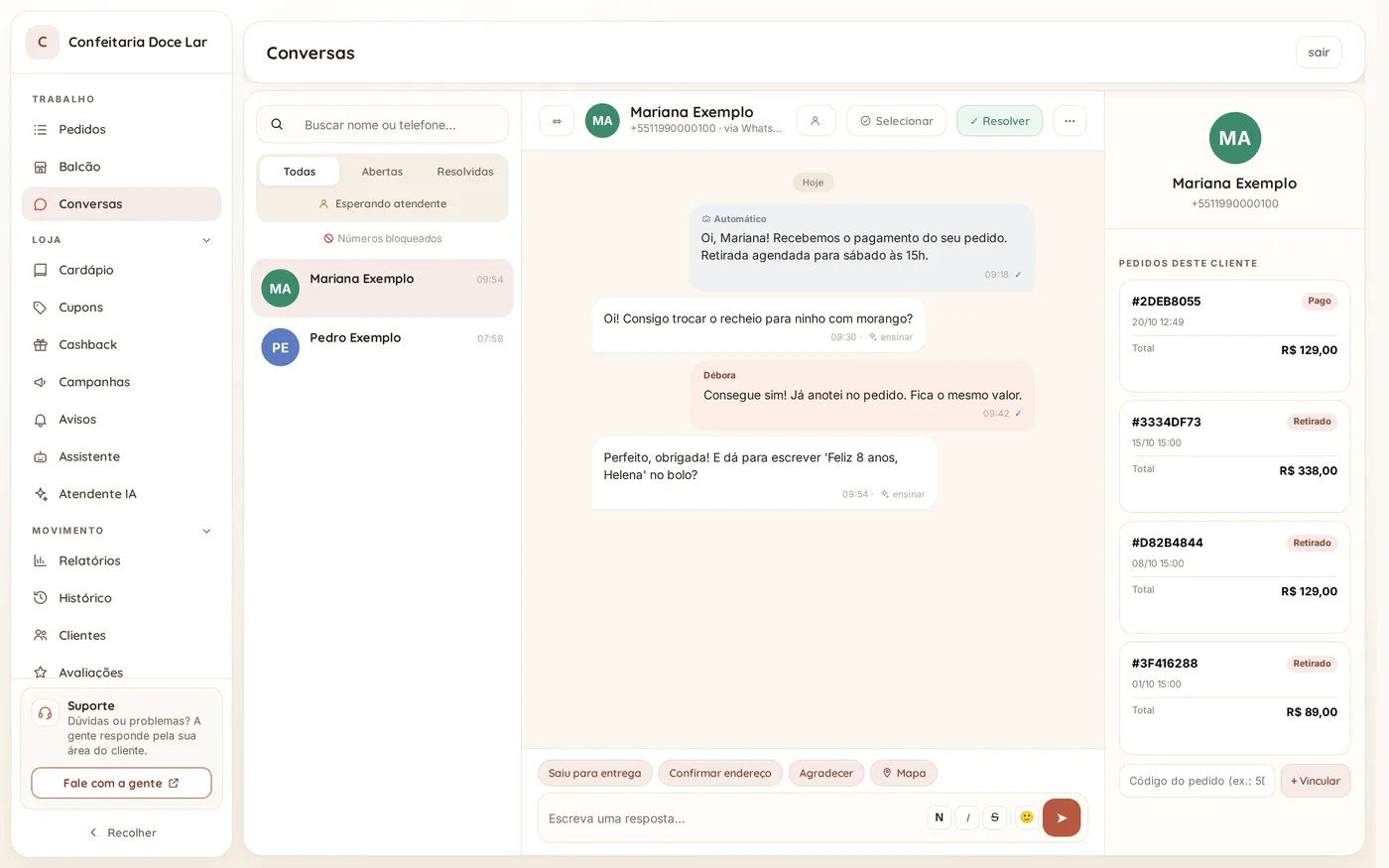Open the three-dots more options menu
This screenshot has height=868, width=1389.
coord(1070,121)
